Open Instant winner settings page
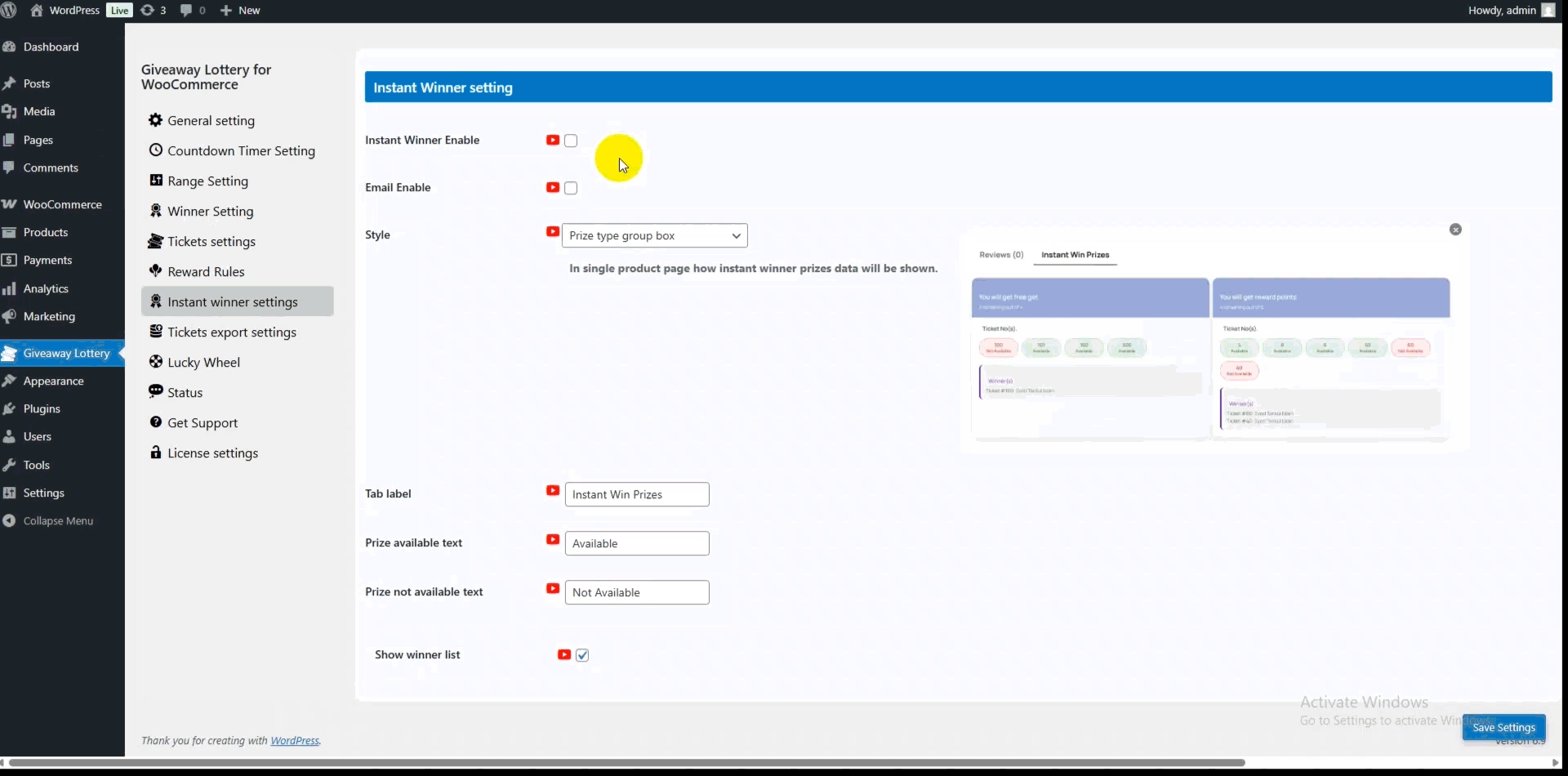Screen dimensions: 1568x776 point(238,301)
